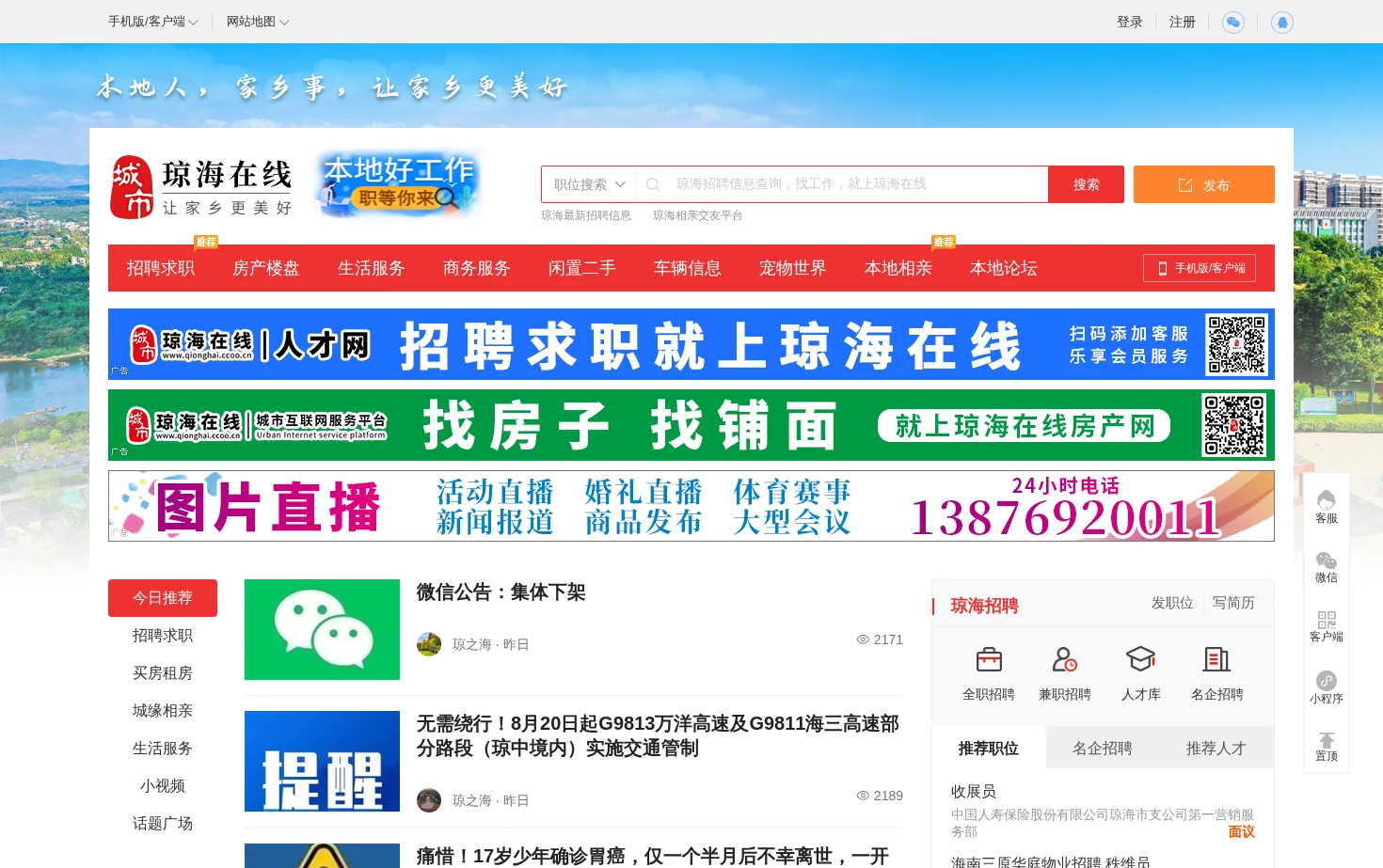
Task: Click 找房子 找铺面 green banner
Action: coord(691,425)
